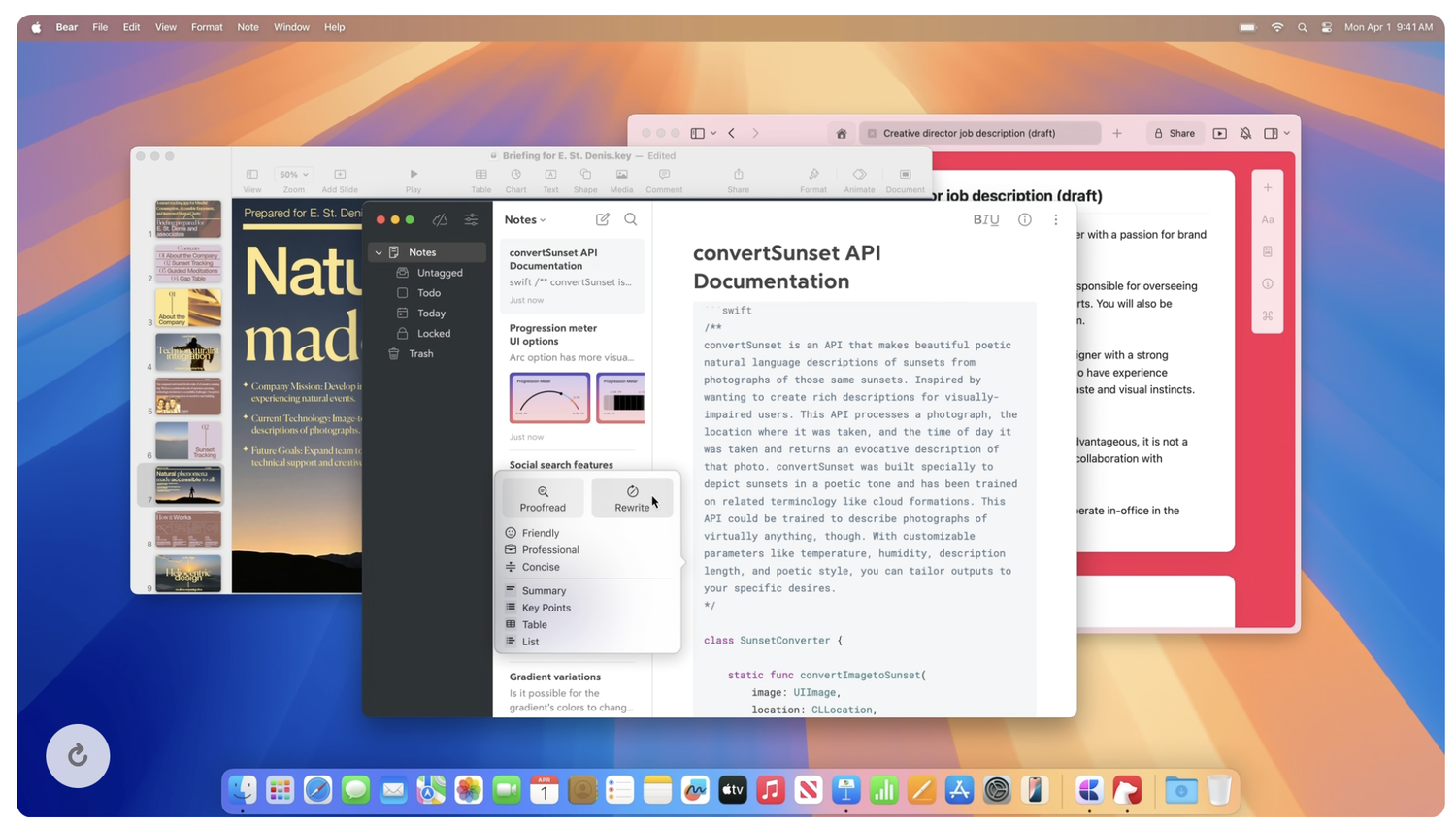The image size is (1456, 826).
Task: Open the Format inspector in Keynote
Action: pos(813,181)
